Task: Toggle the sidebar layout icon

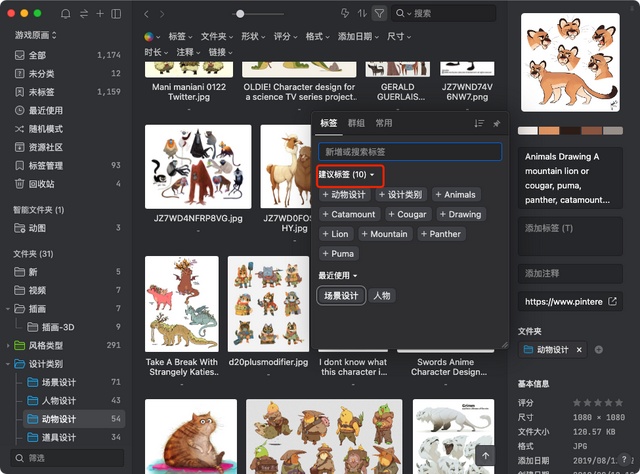Action: [116, 13]
